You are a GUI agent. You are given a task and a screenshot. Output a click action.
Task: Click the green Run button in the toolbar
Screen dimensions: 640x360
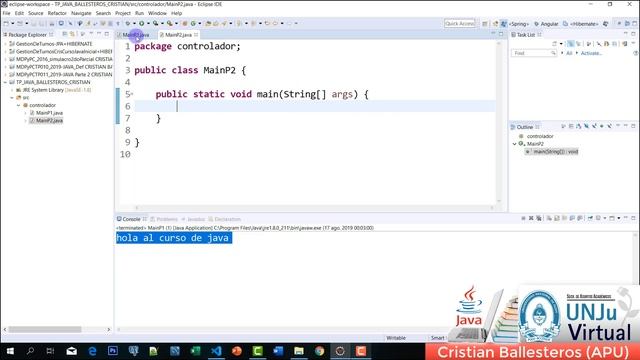(x=141, y=23)
